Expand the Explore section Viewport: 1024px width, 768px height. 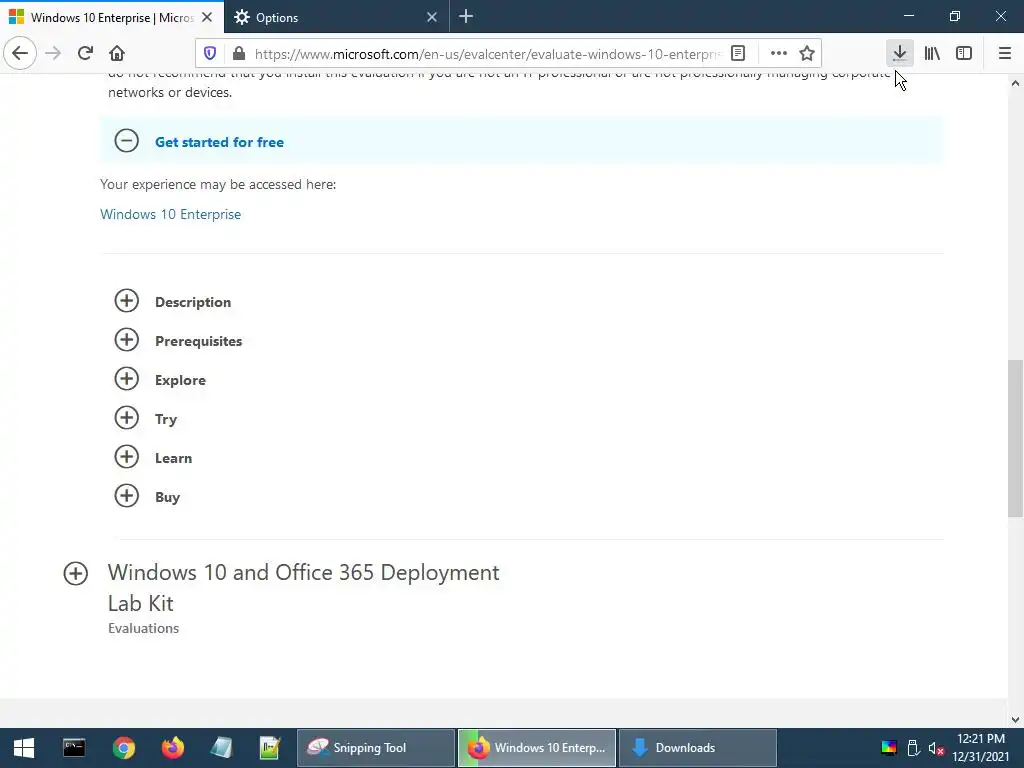[127, 379]
